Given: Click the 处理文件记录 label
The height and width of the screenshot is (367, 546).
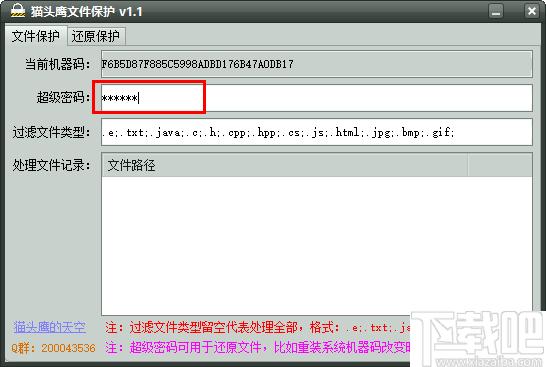Looking at the screenshot, I should coord(52,165).
